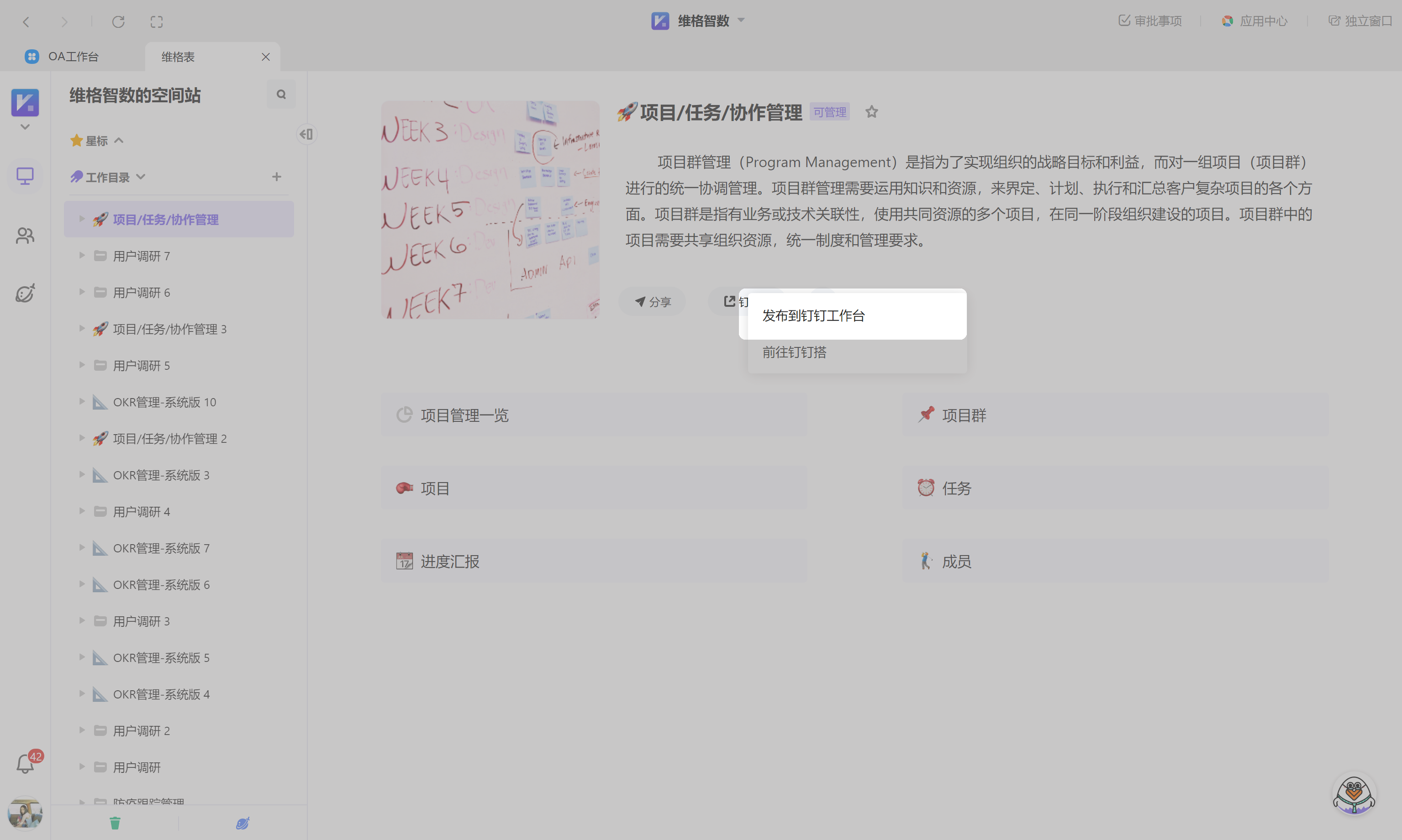Screen dimensions: 1402x840
Task: Expand the 用户调研 7 folder
Action: (82, 256)
